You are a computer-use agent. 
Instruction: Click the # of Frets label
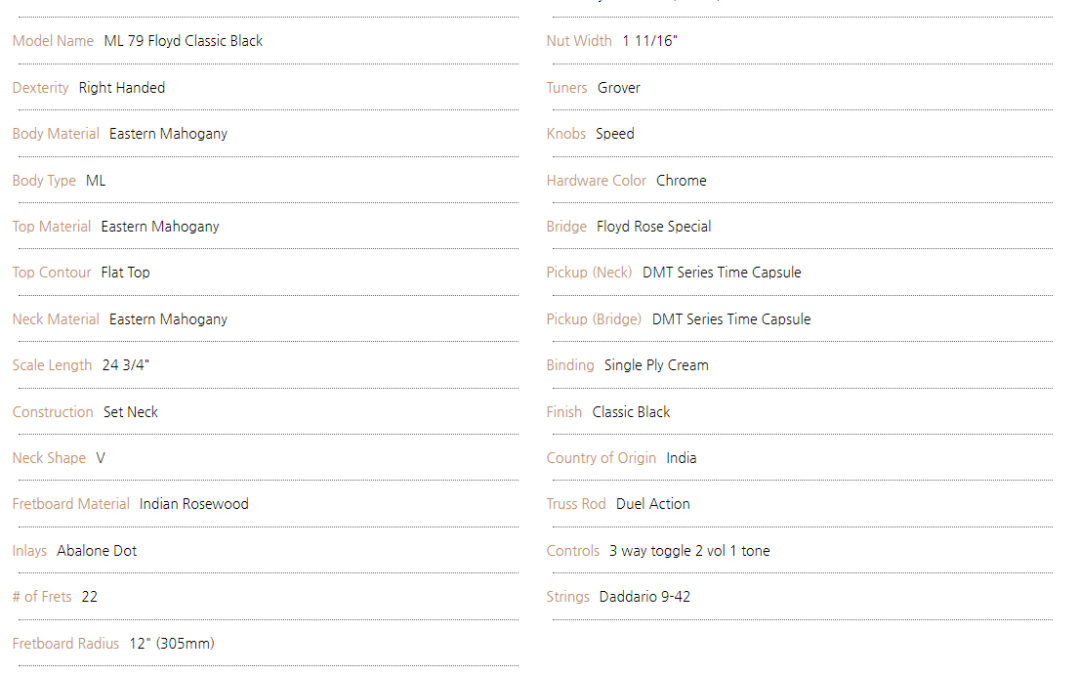coord(42,596)
